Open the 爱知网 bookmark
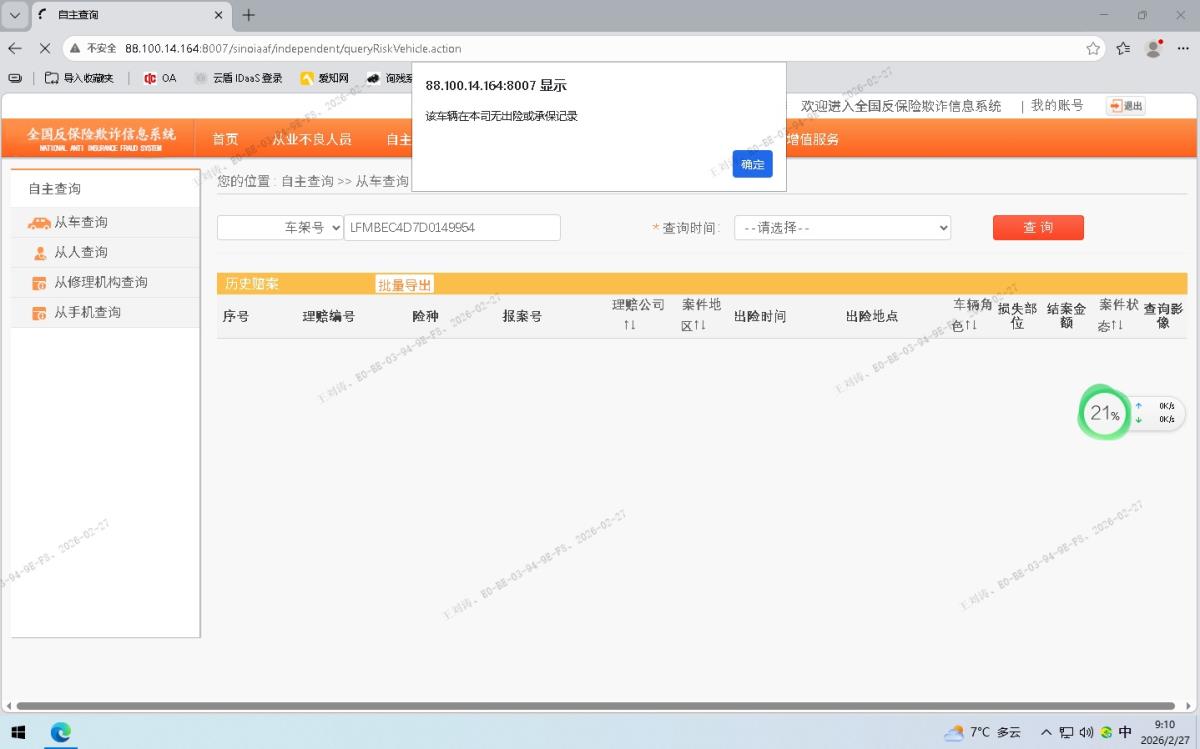The height and width of the screenshot is (749, 1200). point(324,78)
